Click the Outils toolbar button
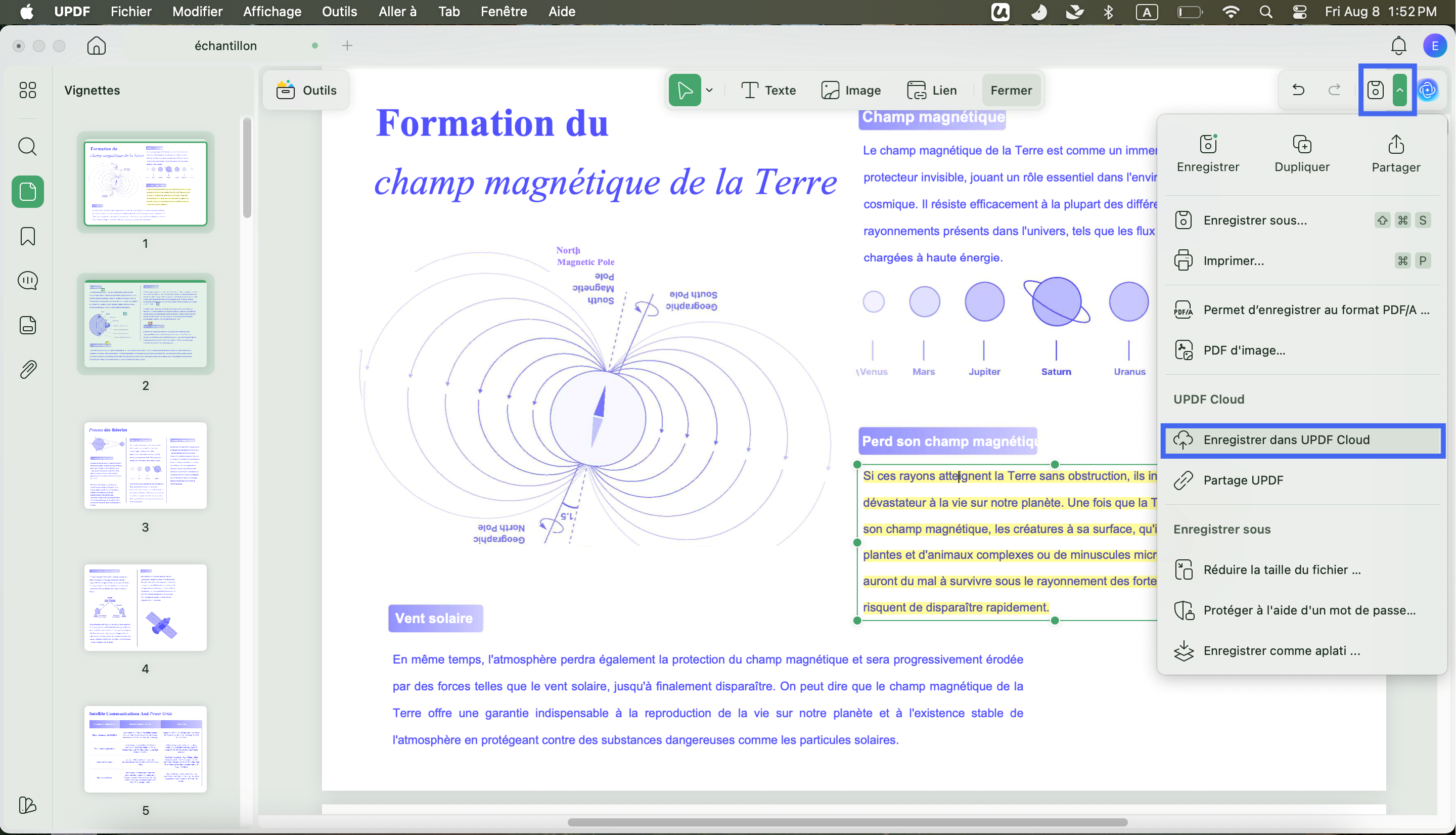 (306, 90)
